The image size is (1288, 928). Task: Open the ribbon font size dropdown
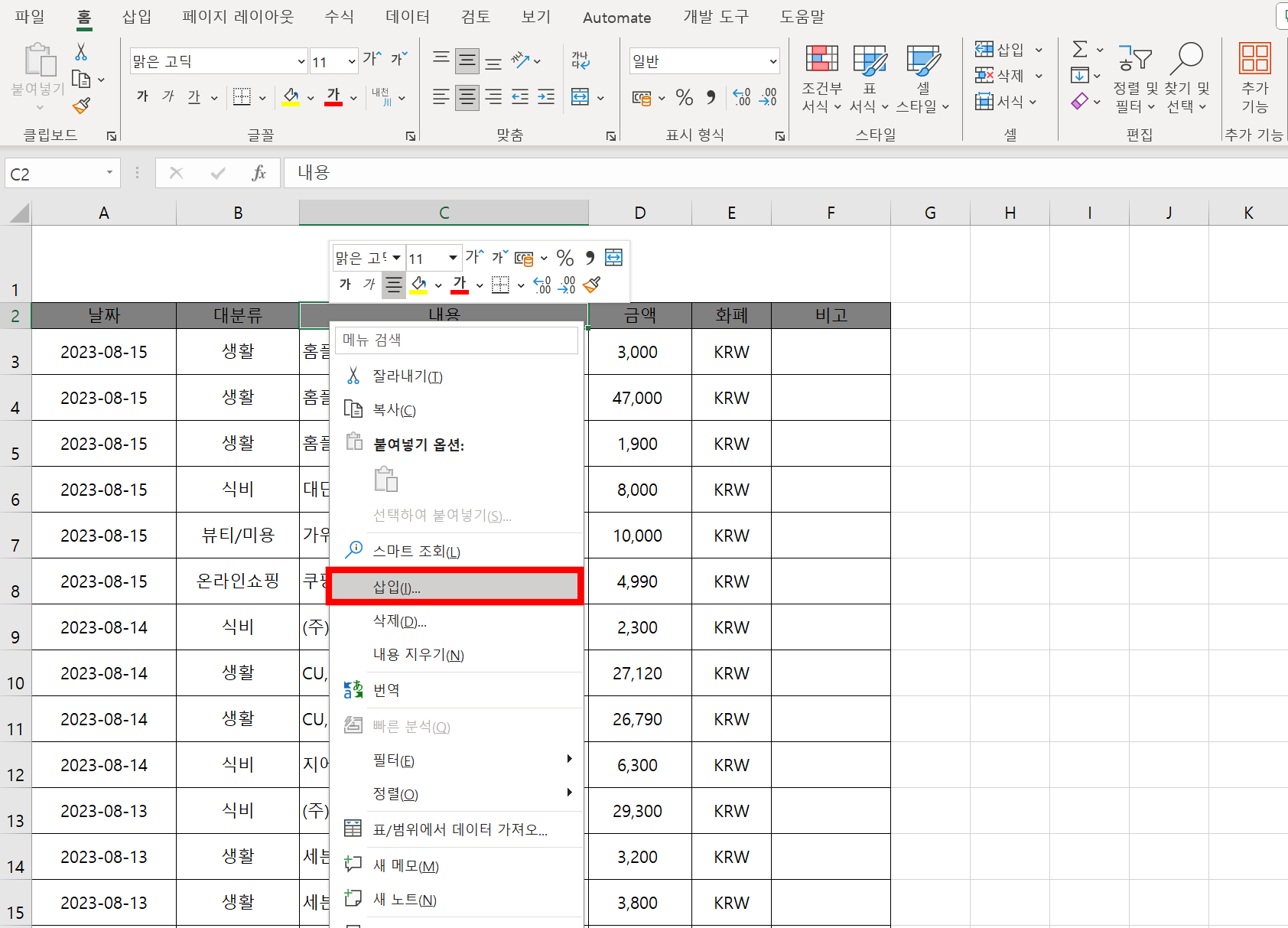pyautogui.click(x=351, y=61)
